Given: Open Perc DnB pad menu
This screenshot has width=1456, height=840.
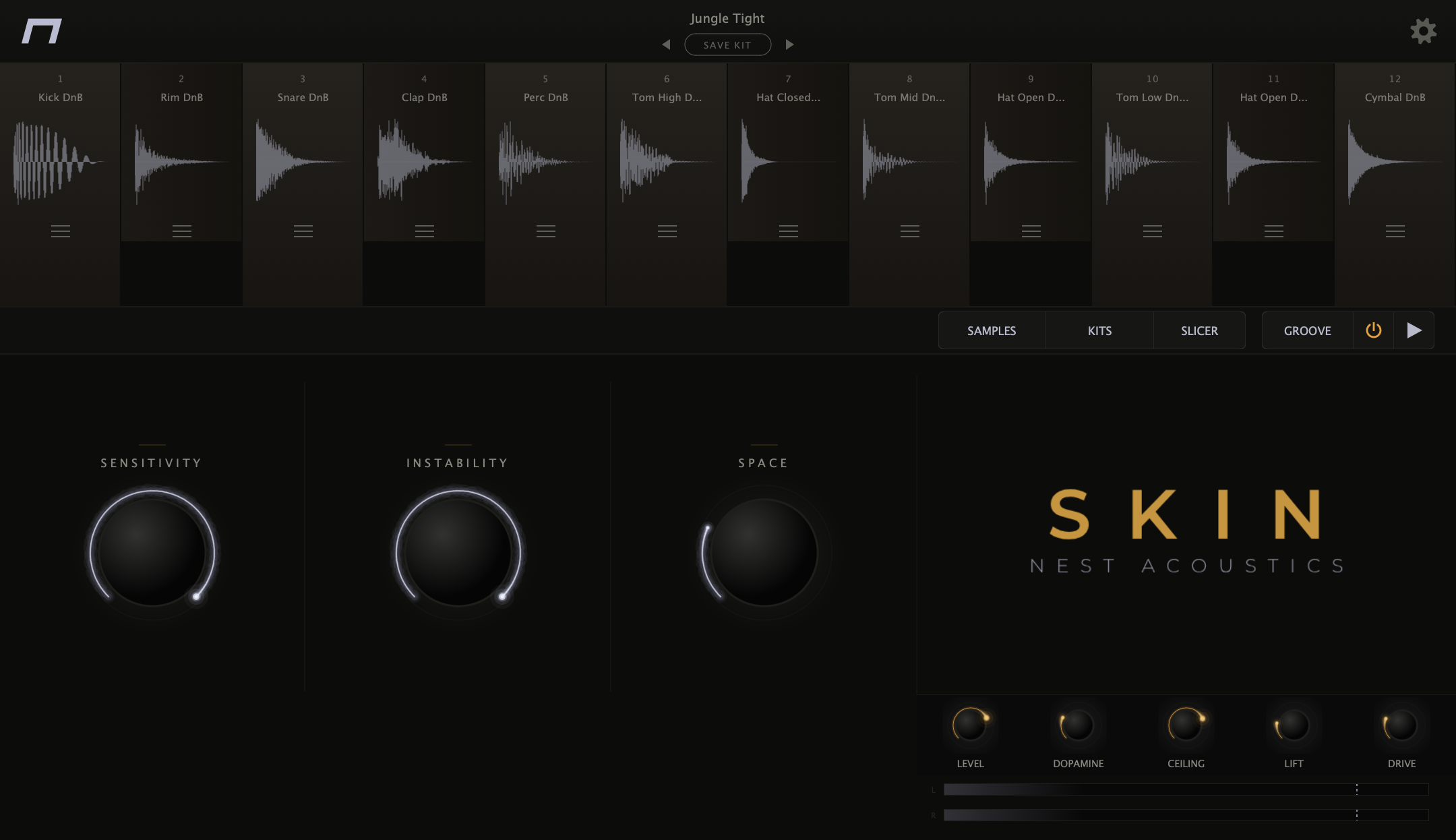Looking at the screenshot, I should [546, 231].
